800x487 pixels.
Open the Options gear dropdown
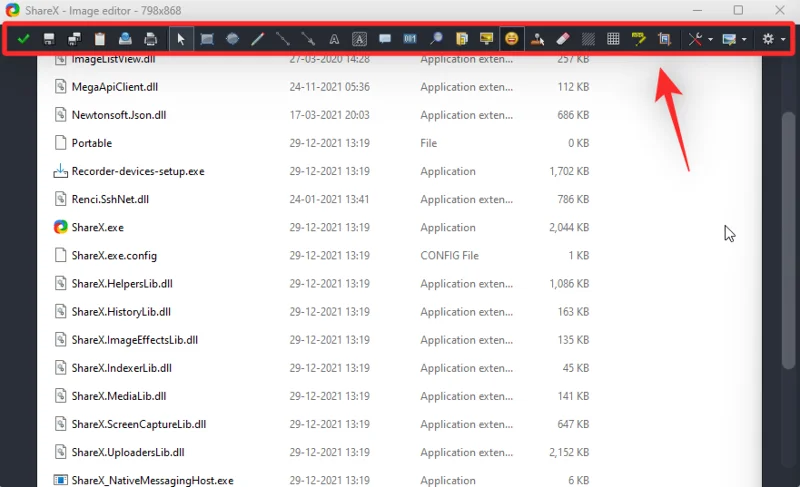click(x=773, y=39)
